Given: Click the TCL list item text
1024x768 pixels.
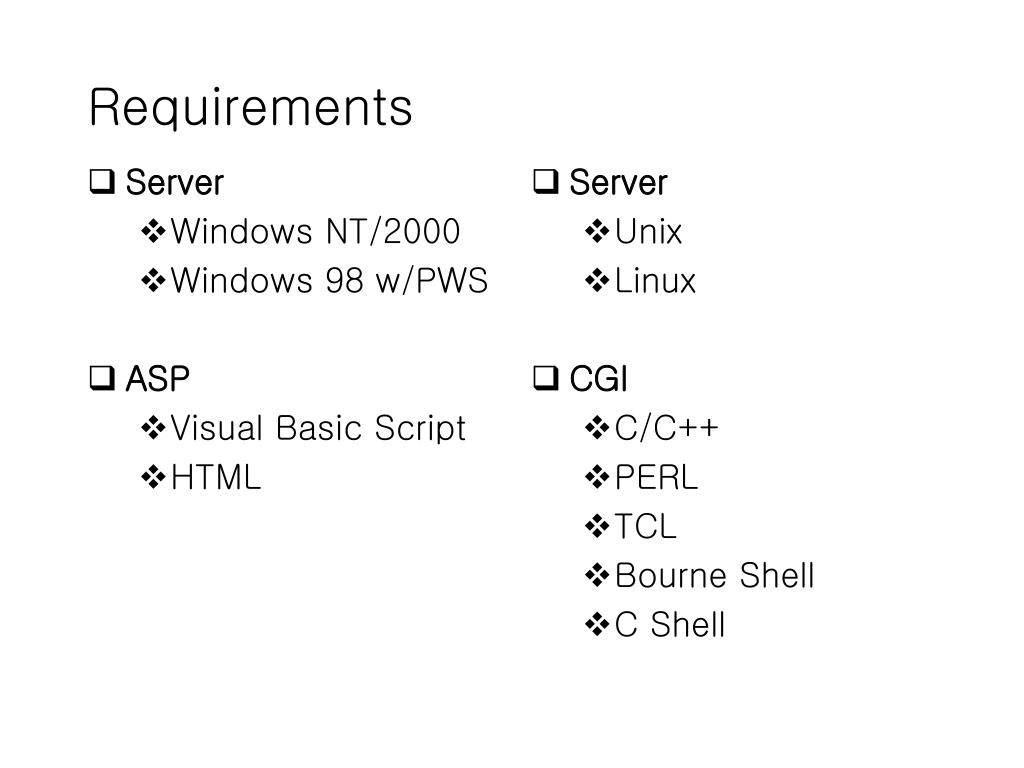Looking at the screenshot, I should click(645, 526).
